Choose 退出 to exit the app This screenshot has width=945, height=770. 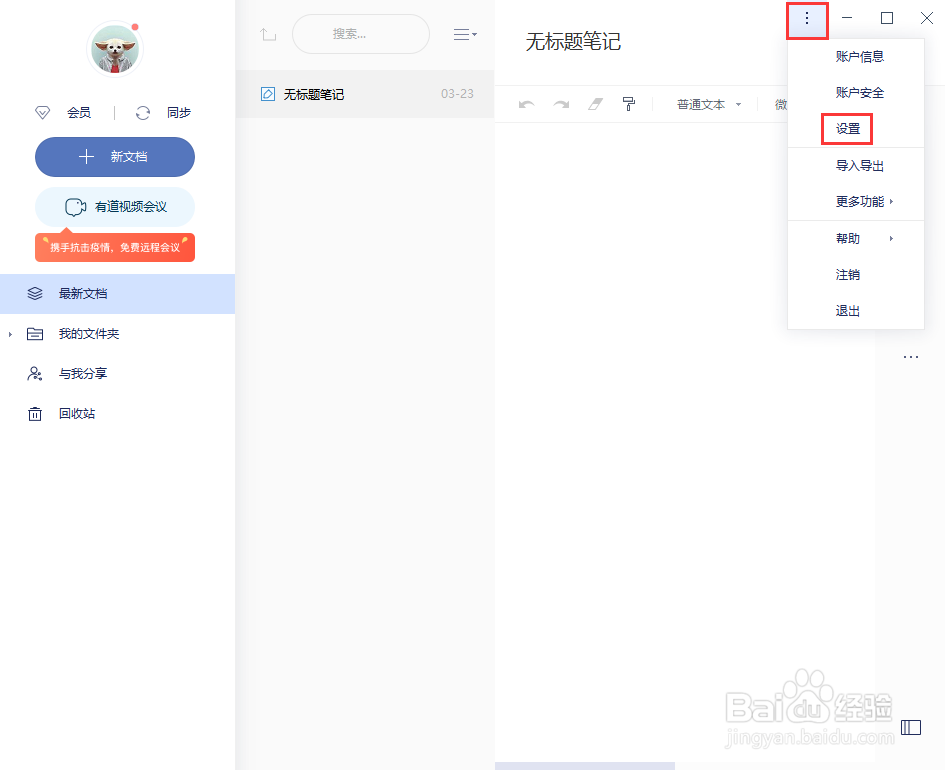coord(856,311)
